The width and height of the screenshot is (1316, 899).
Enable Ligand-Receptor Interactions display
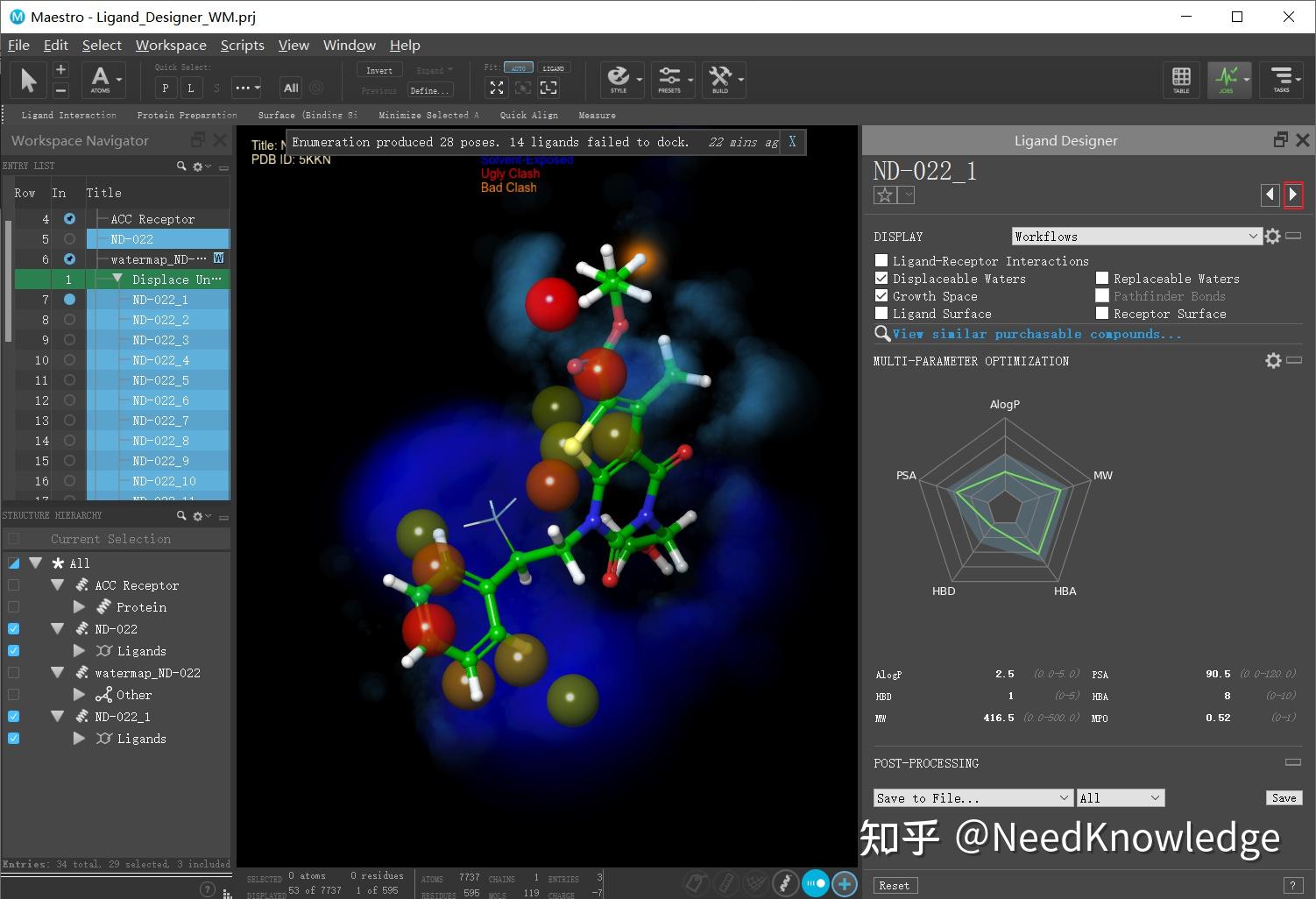pos(881,260)
